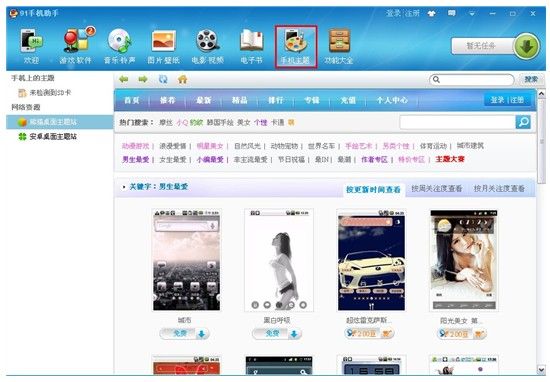Screen dimensions: 550x382
Task: Click the blue magnifier search button
Action: tap(523, 122)
